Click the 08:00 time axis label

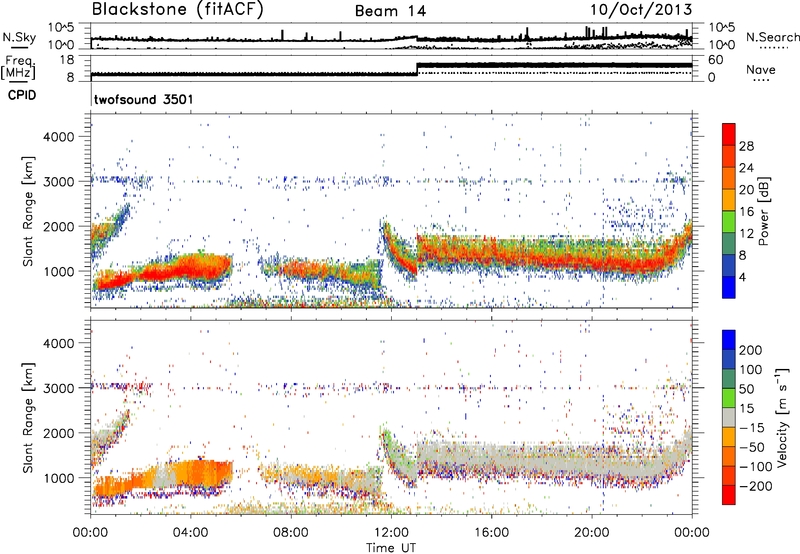point(291,533)
